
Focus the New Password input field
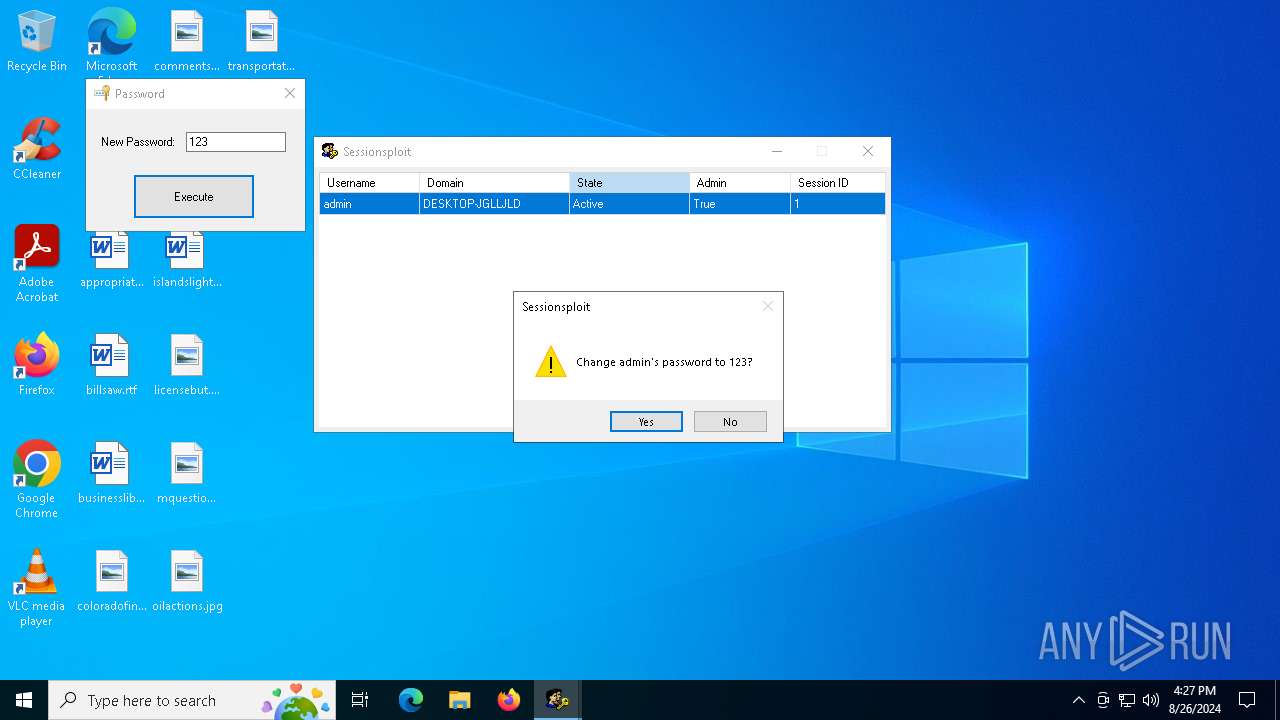[x=236, y=142]
